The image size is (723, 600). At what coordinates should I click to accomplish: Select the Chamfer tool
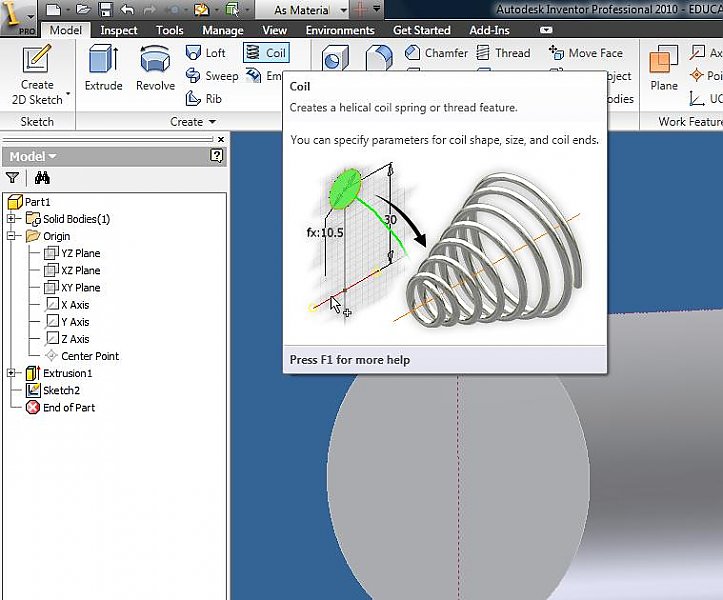coord(436,53)
